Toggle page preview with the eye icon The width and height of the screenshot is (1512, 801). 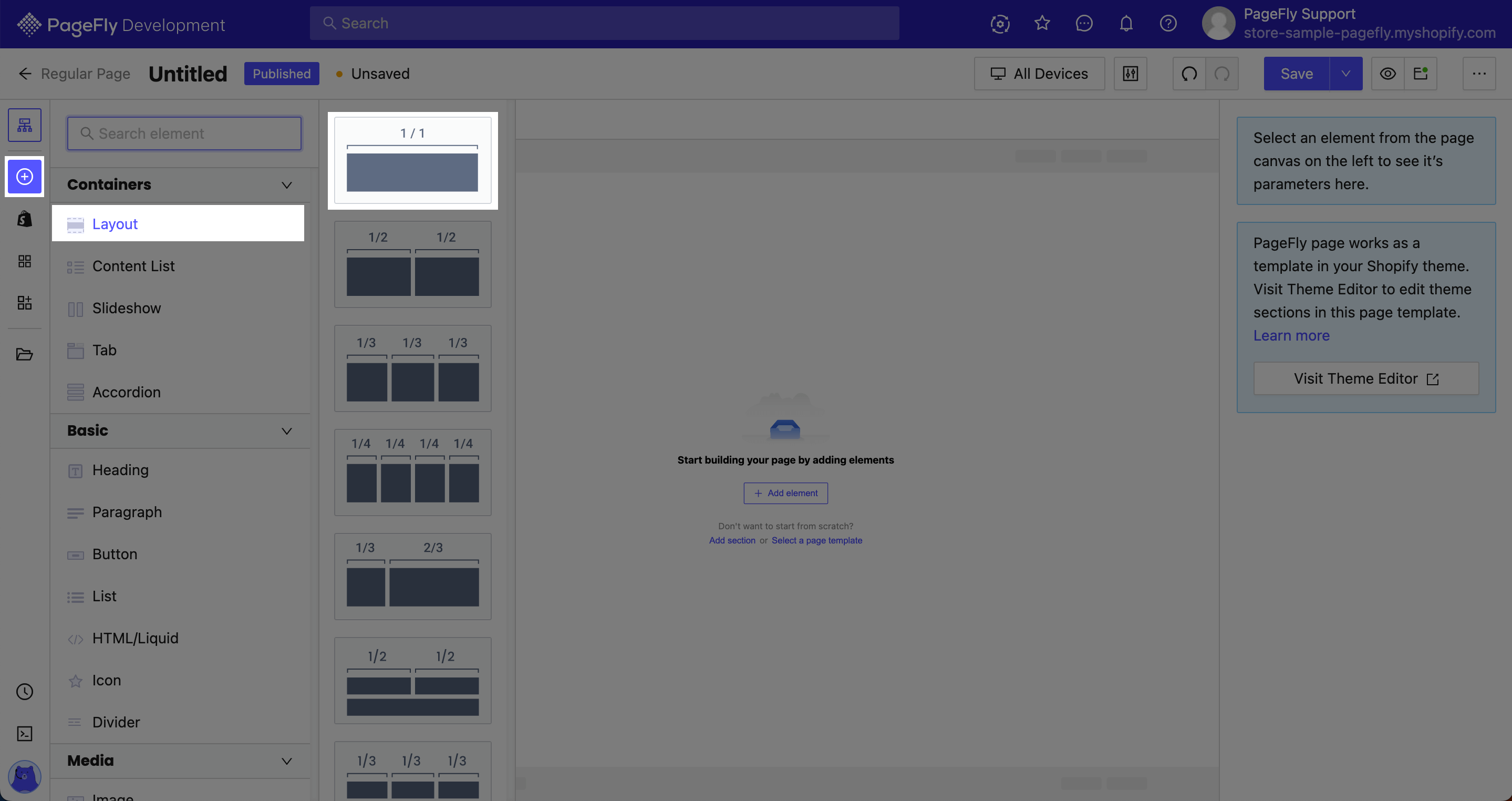[x=1387, y=74]
